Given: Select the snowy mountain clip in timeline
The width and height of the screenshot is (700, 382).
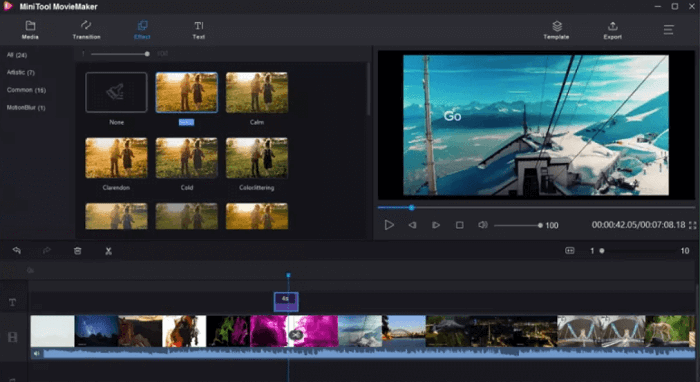Looking at the screenshot, I should point(360,331).
